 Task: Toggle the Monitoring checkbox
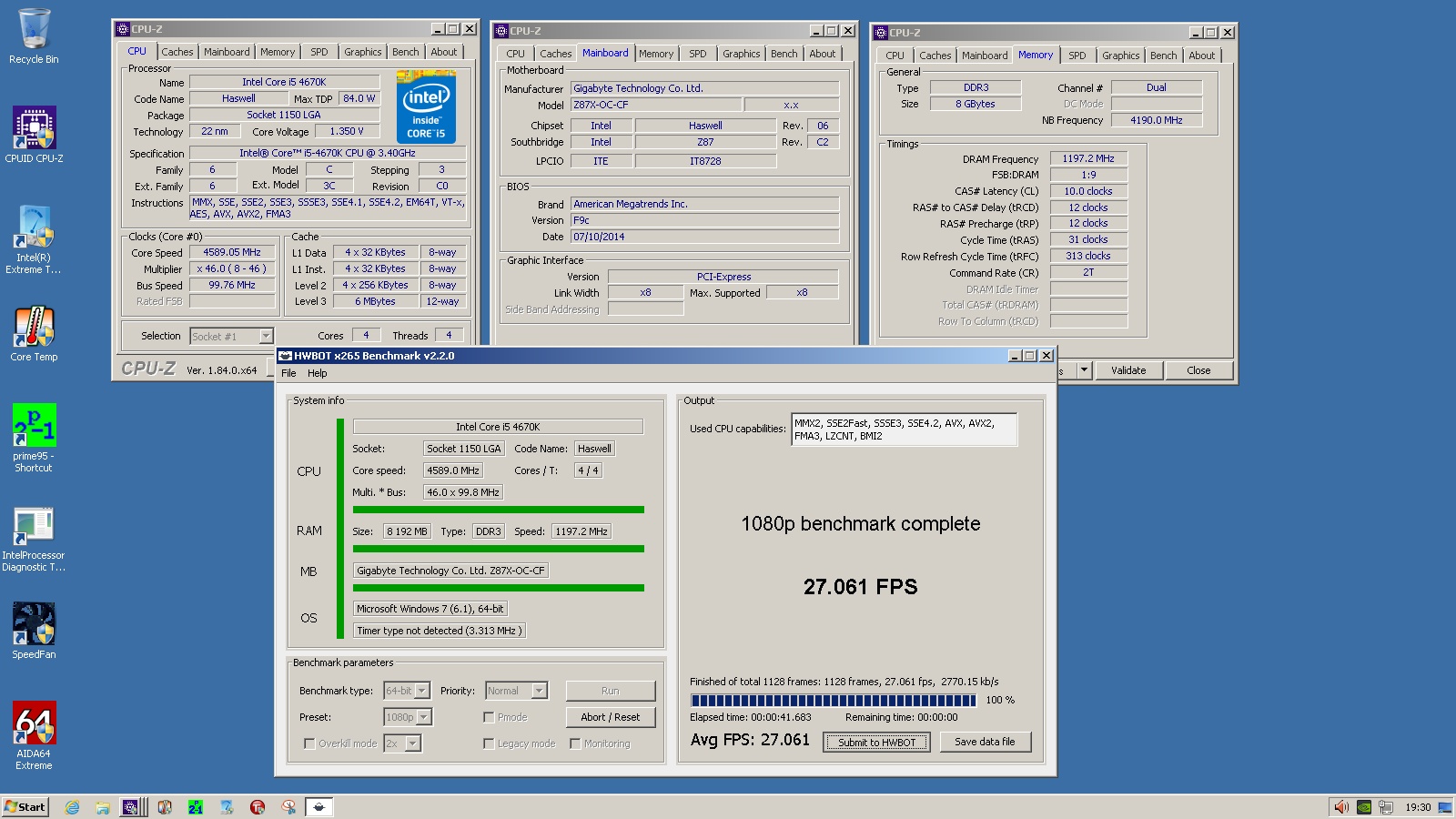pyautogui.click(x=575, y=743)
